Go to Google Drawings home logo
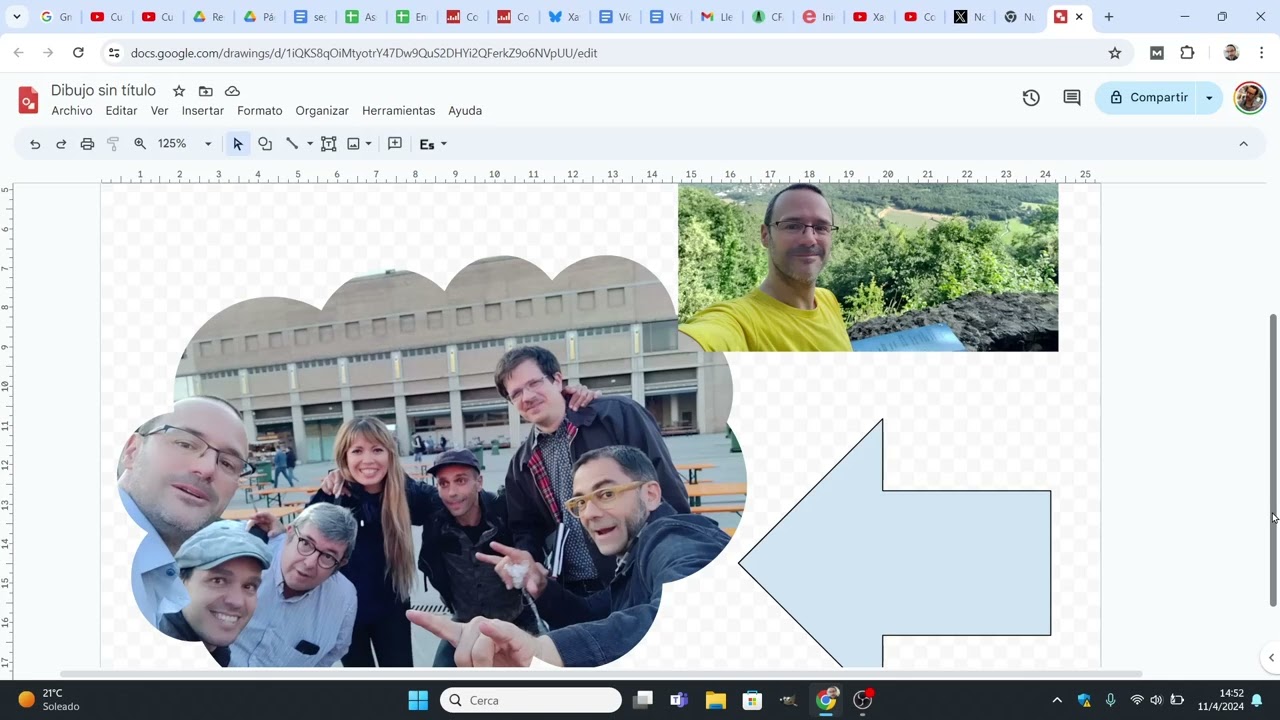The height and width of the screenshot is (720, 1280). coord(29,99)
